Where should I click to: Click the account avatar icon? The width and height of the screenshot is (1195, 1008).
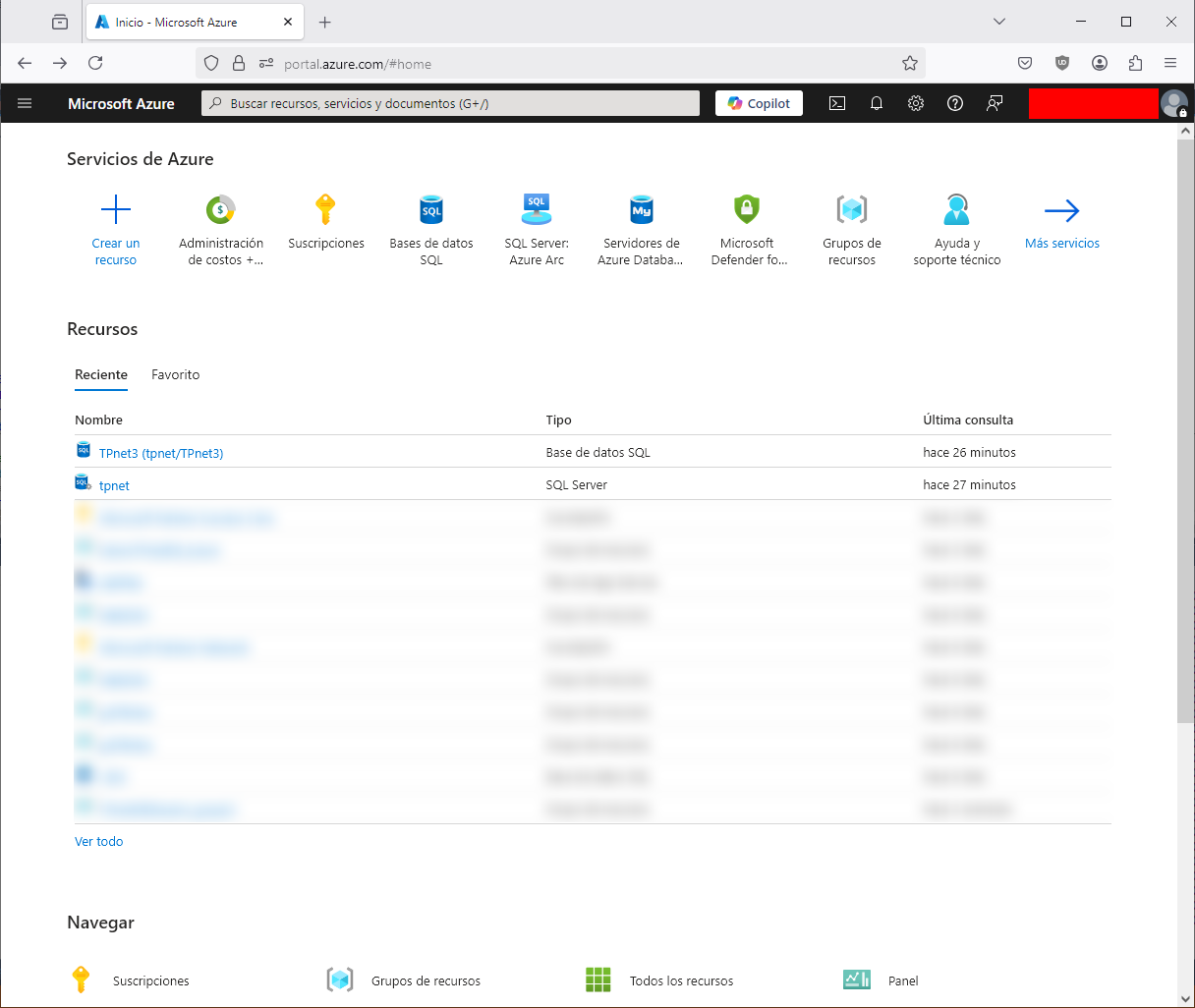[x=1174, y=103]
